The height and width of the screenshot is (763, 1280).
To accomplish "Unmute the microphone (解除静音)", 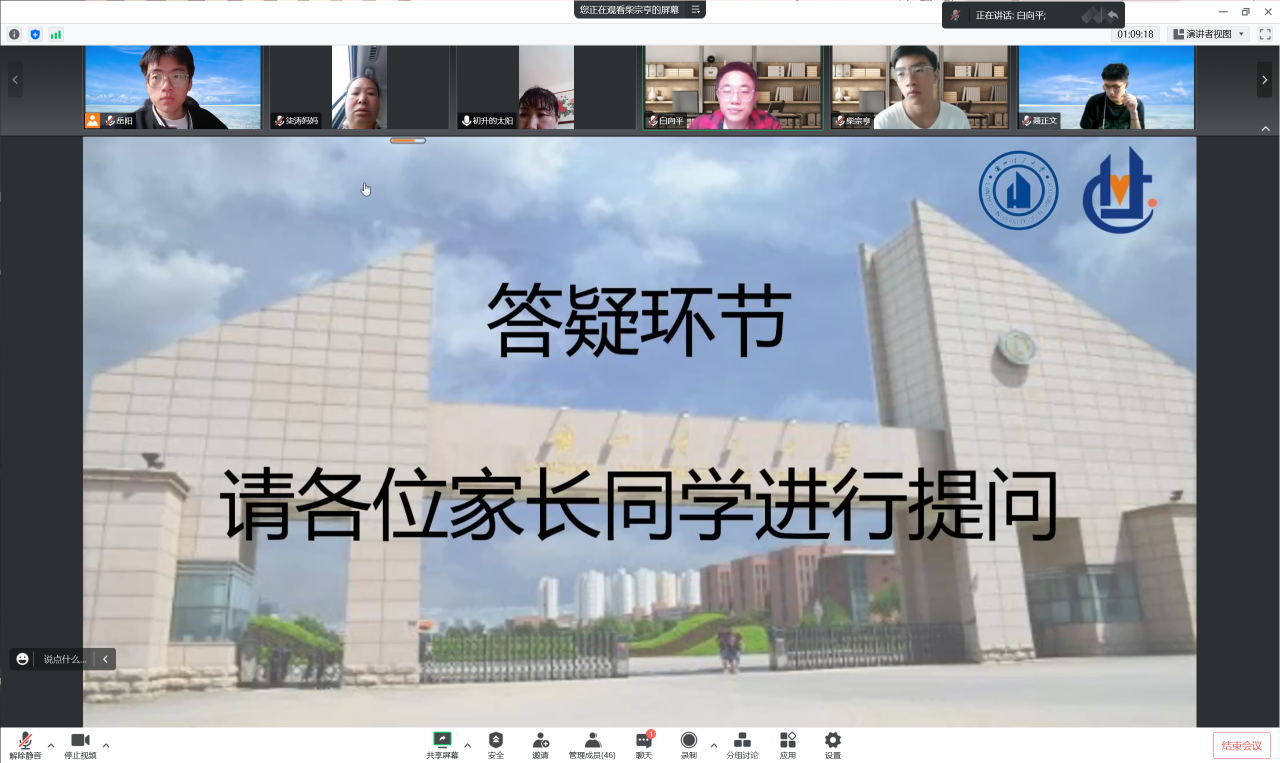I will click(25, 744).
